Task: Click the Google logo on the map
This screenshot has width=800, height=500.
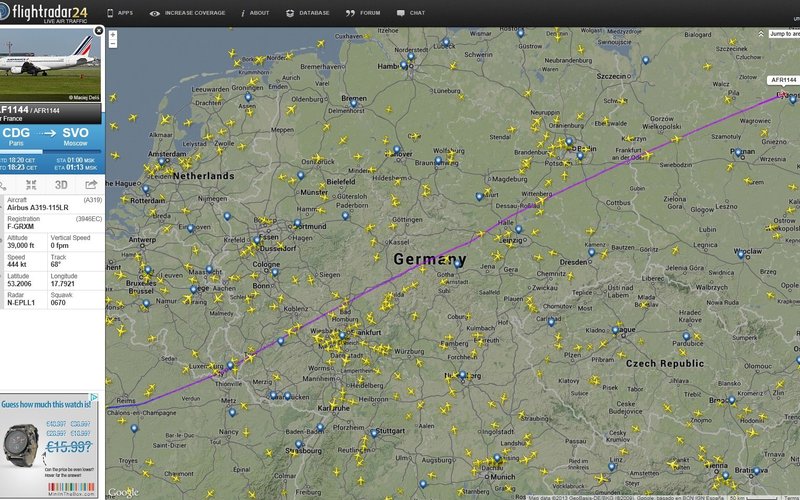Action: click(x=123, y=492)
